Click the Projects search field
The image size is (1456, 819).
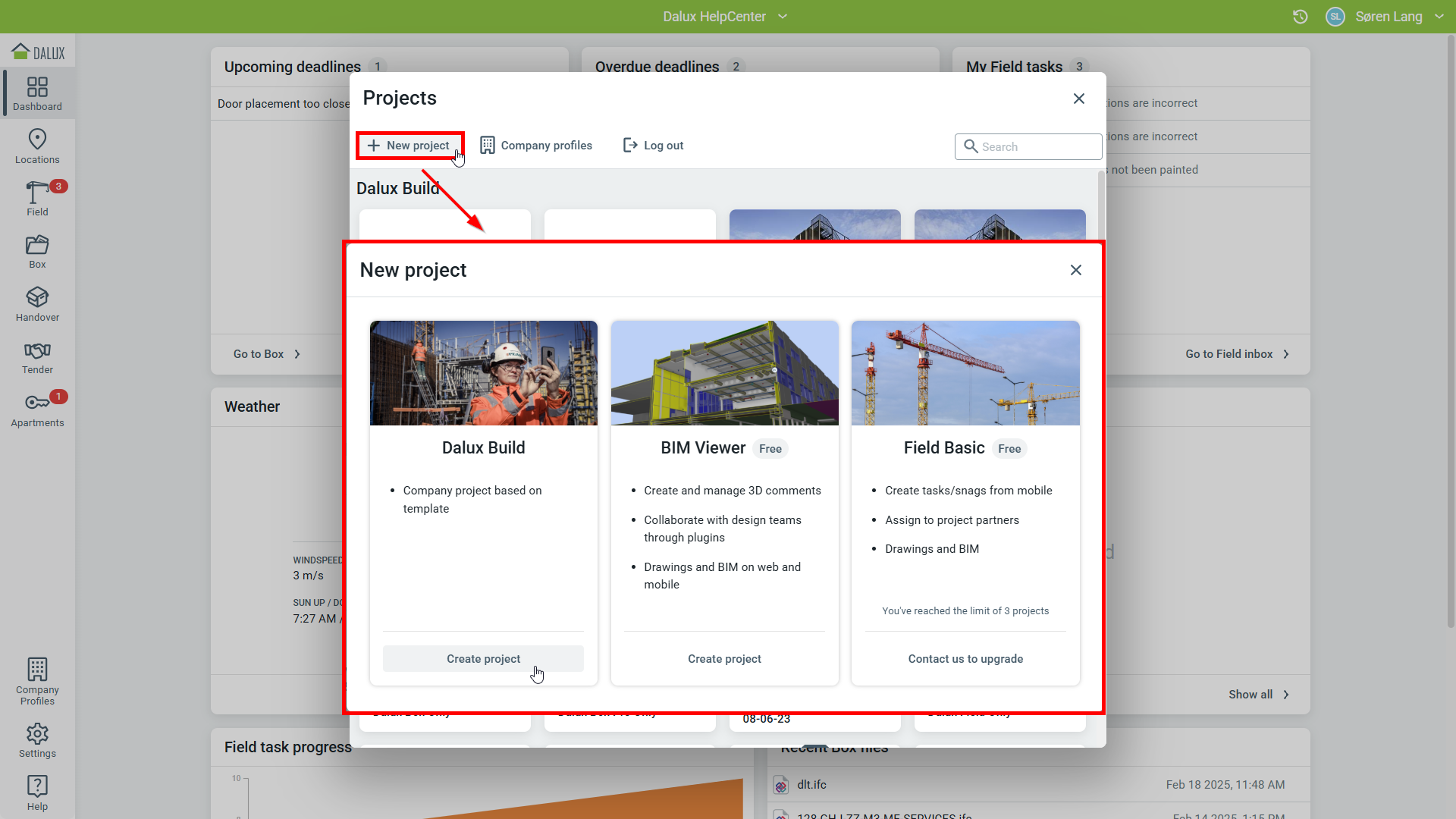[x=1037, y=147]
